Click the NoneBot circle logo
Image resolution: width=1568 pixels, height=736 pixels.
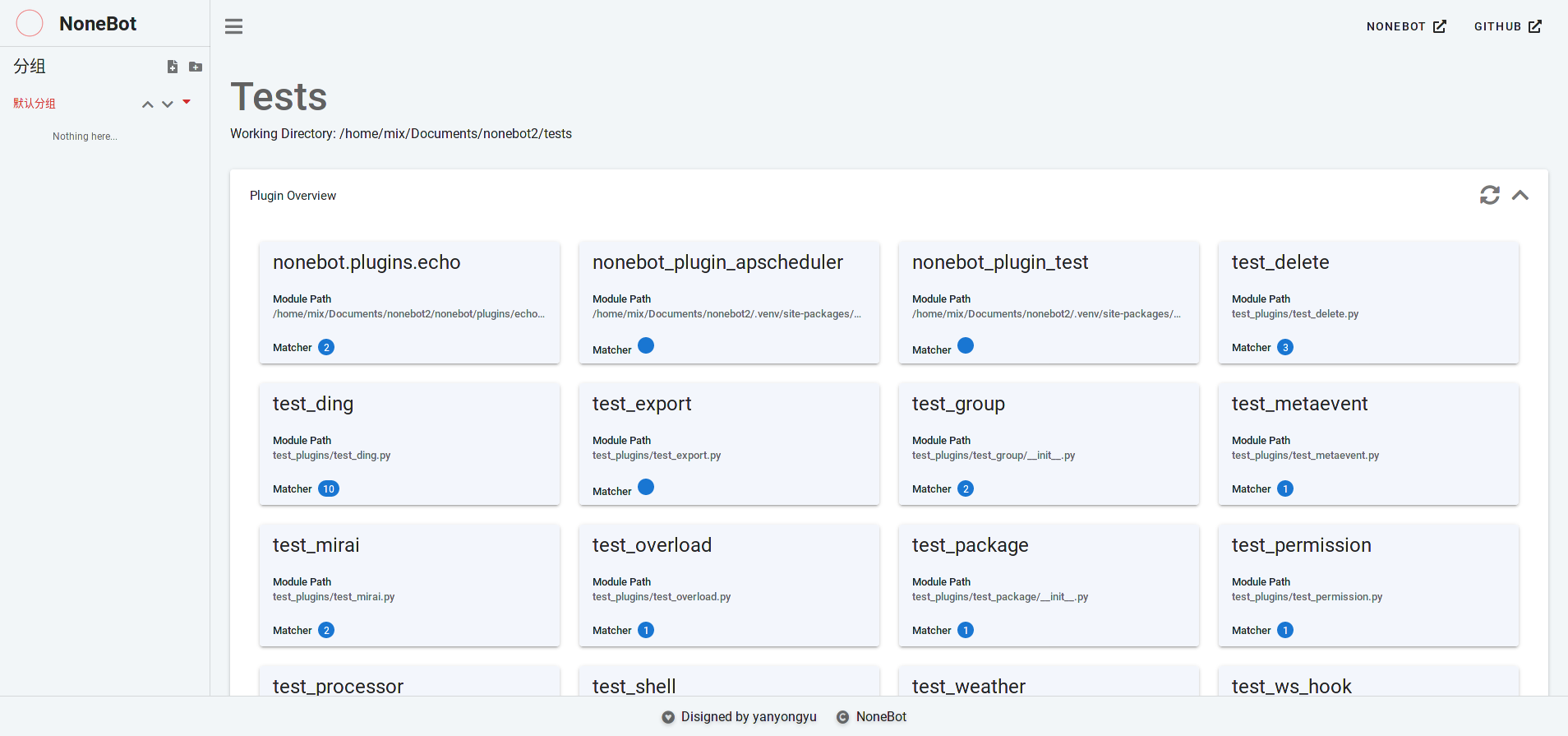[30, 24]
